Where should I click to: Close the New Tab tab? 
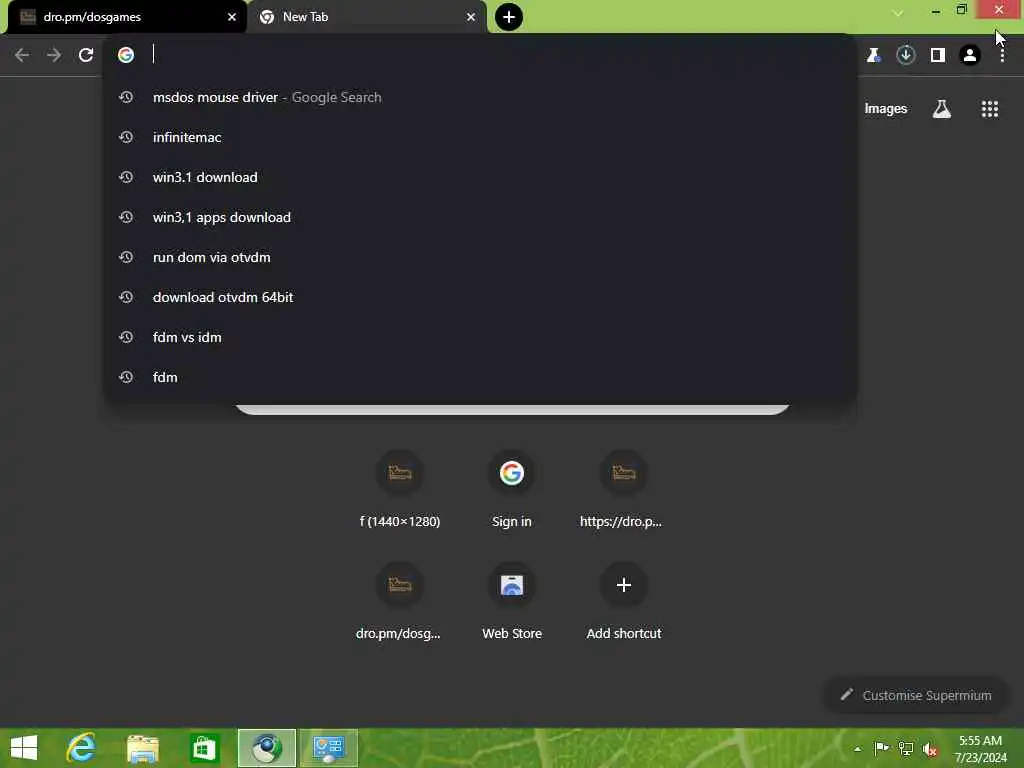pyautogui.click(x=471, y=17)
